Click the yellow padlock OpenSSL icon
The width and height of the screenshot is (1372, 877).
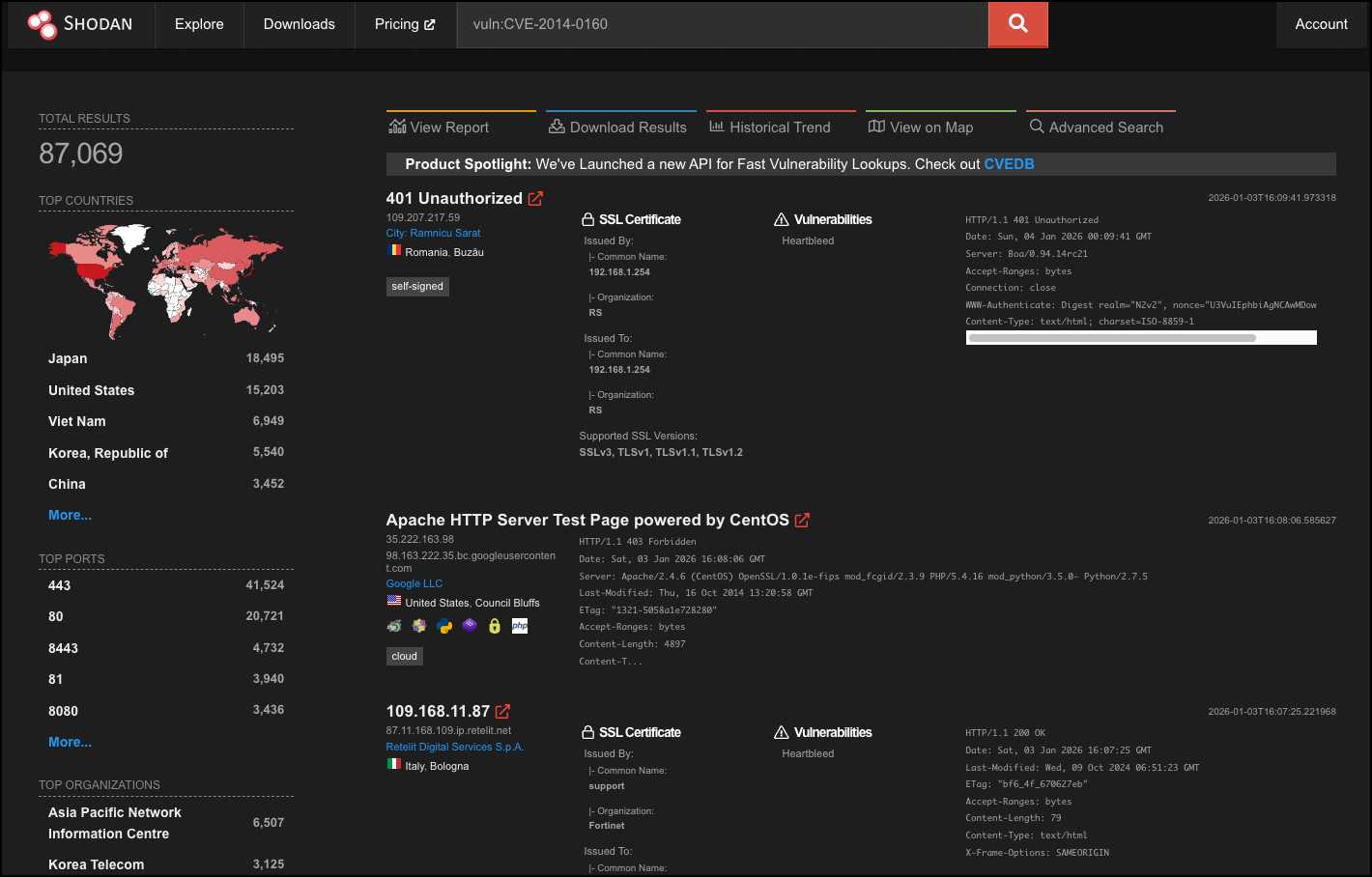(495, 626)
